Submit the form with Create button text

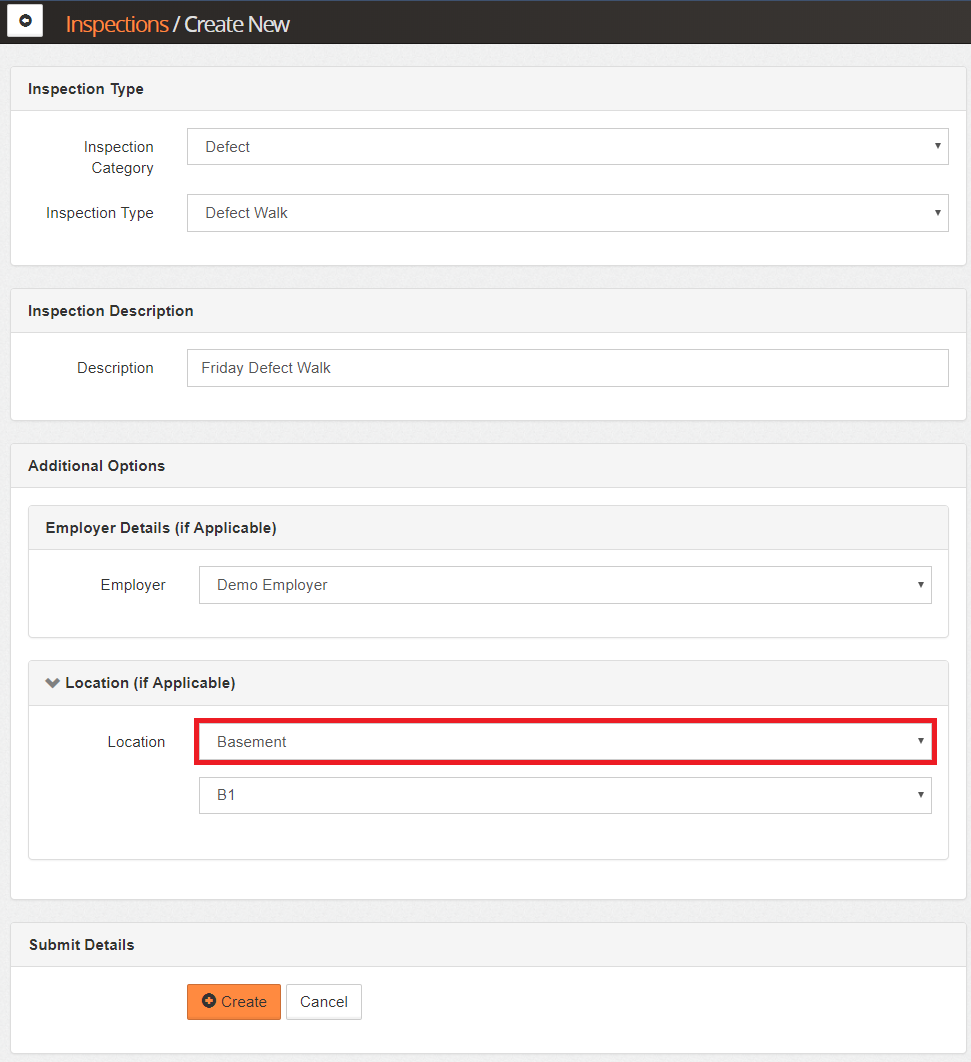pyautogui.click(x=244, y=1002)
